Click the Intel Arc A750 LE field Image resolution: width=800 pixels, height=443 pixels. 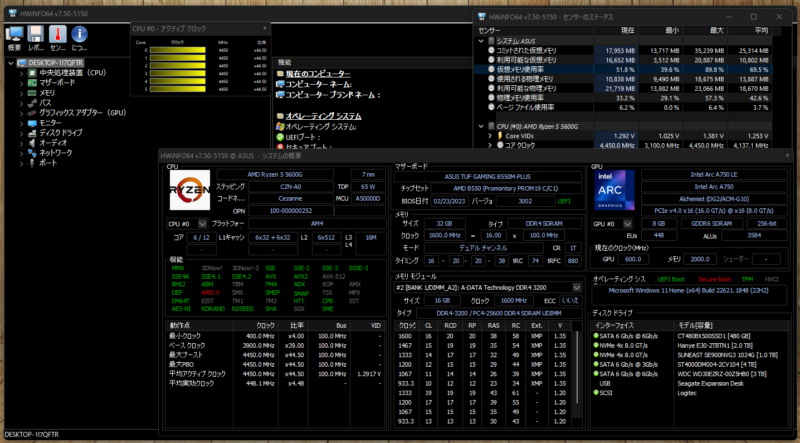click(714, 175)
